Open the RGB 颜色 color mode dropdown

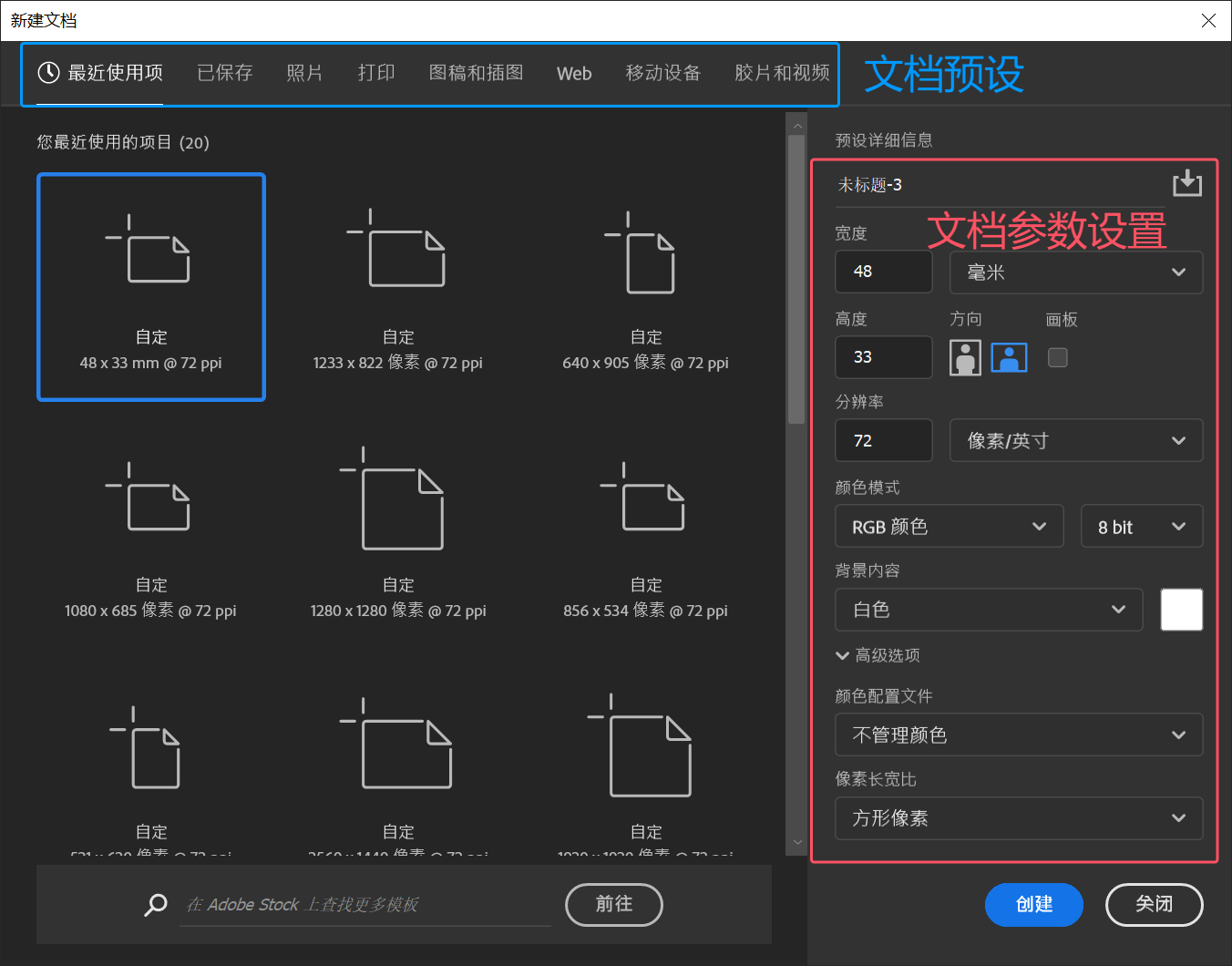[x=950, y=527]
